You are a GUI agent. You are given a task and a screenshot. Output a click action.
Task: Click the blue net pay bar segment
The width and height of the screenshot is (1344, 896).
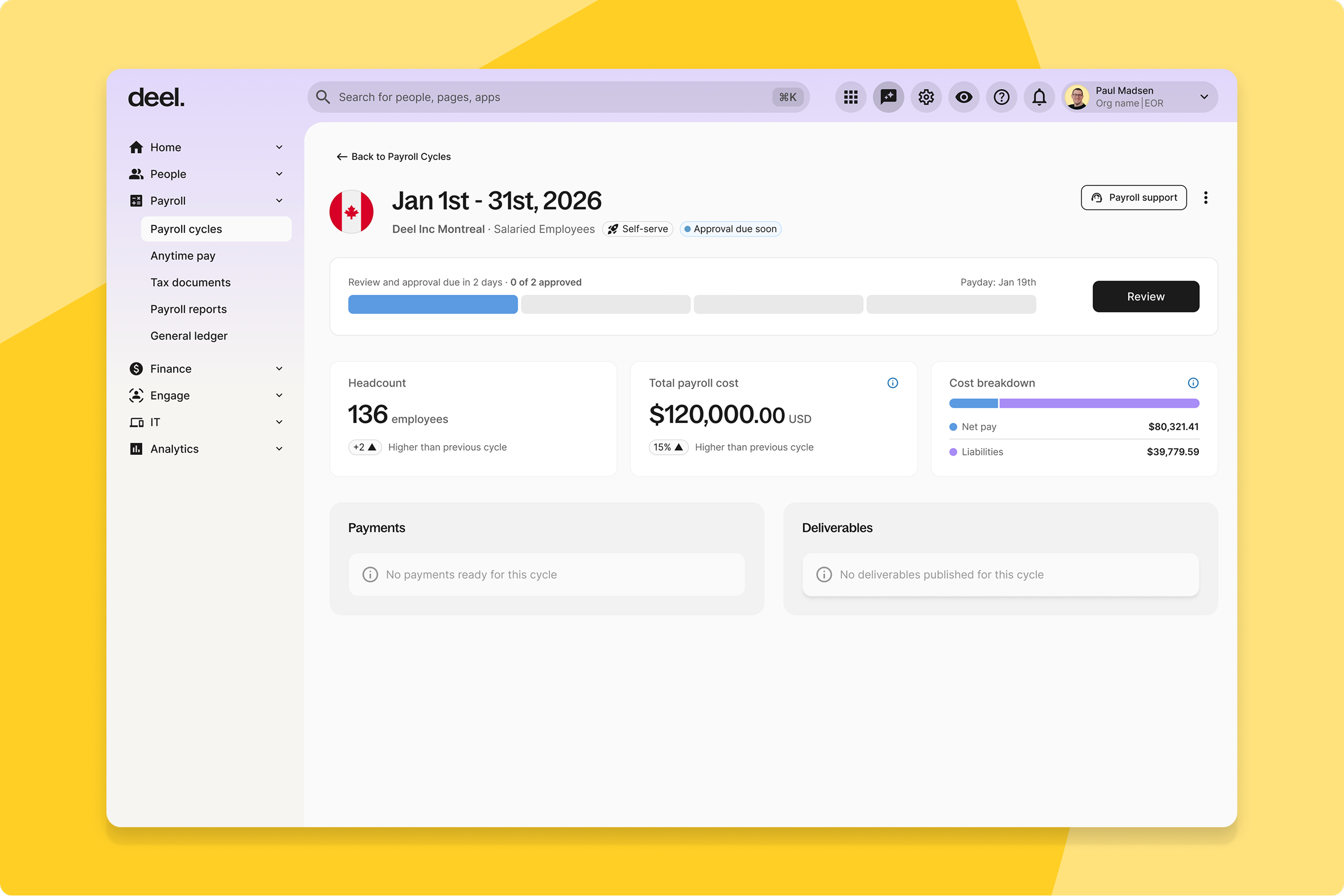click(974, 404)
